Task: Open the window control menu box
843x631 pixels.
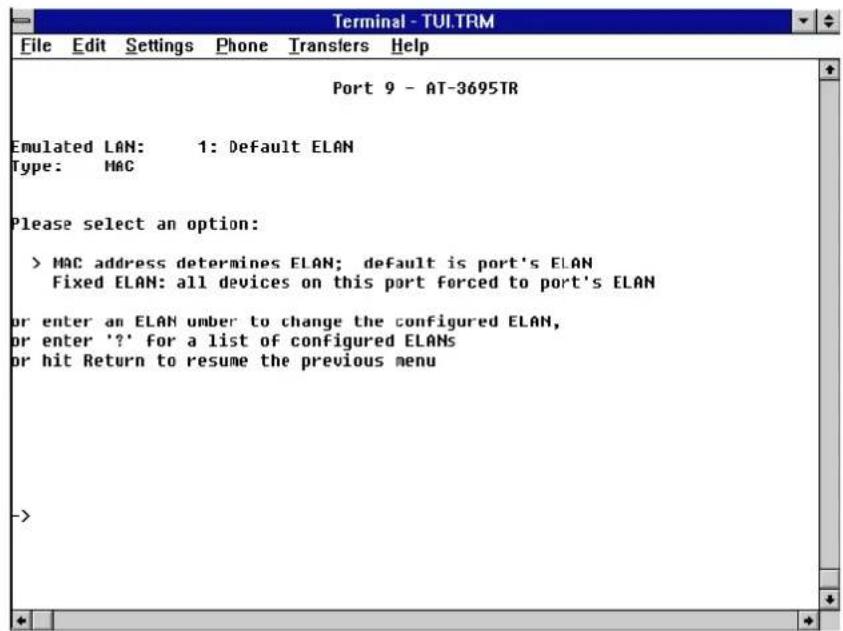Action: click(x=22, y=21)
